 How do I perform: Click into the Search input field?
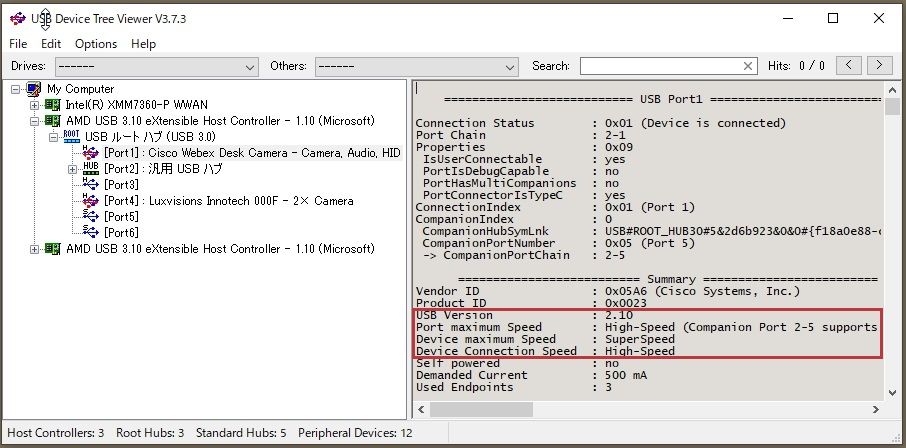click(x=660, y=66)
